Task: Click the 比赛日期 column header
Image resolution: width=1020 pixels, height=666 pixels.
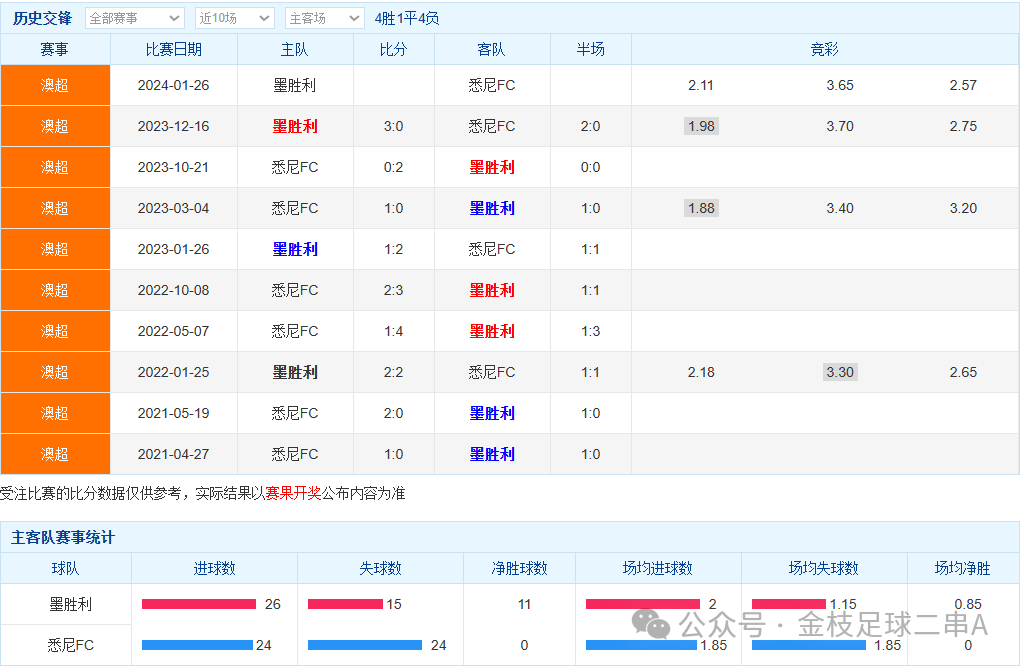Action: pos(174,49)
